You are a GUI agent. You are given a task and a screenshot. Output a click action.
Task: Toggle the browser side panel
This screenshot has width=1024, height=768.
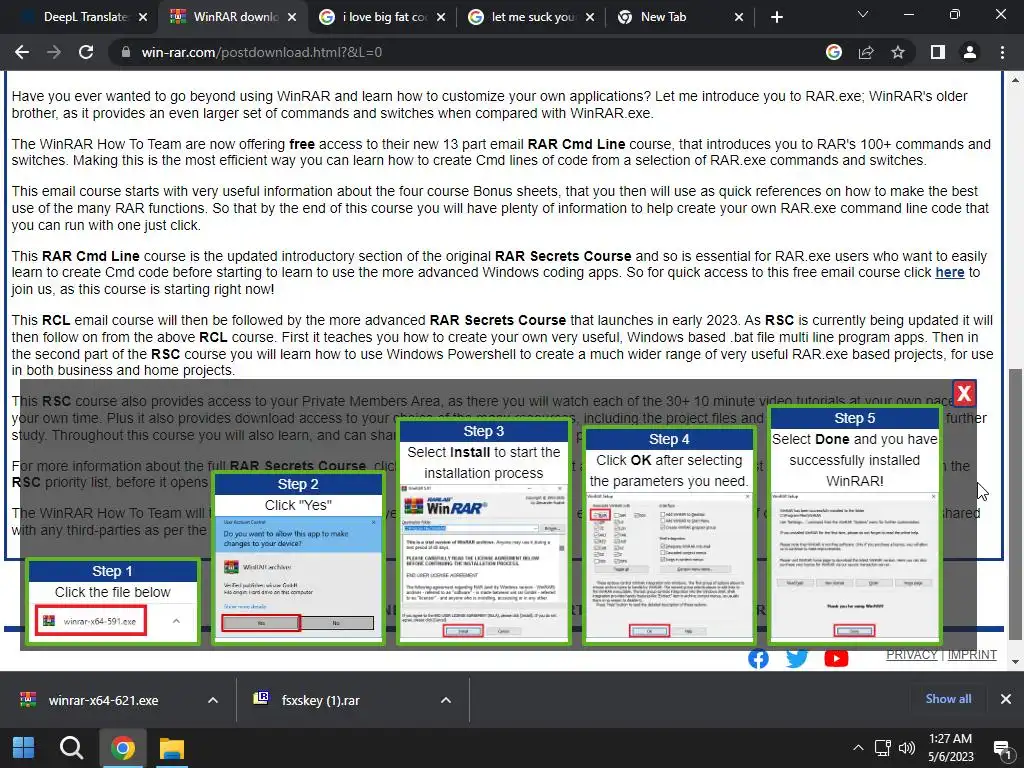pos(938,52)
